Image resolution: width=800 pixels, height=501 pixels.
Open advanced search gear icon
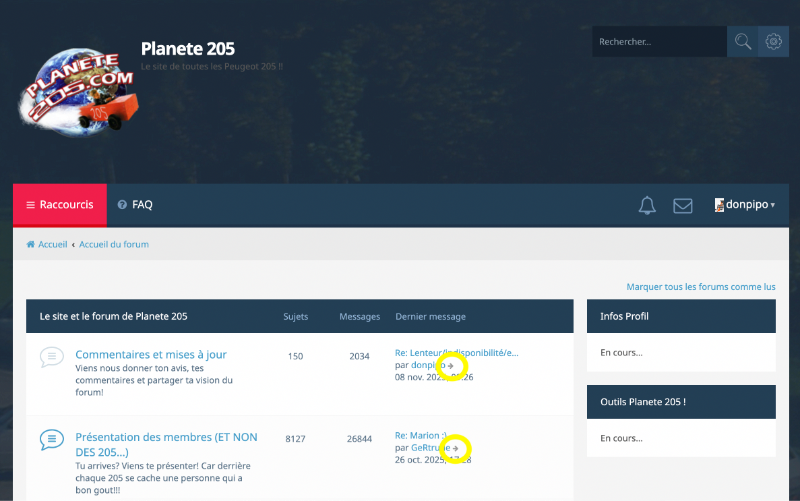tap(773, 42)
